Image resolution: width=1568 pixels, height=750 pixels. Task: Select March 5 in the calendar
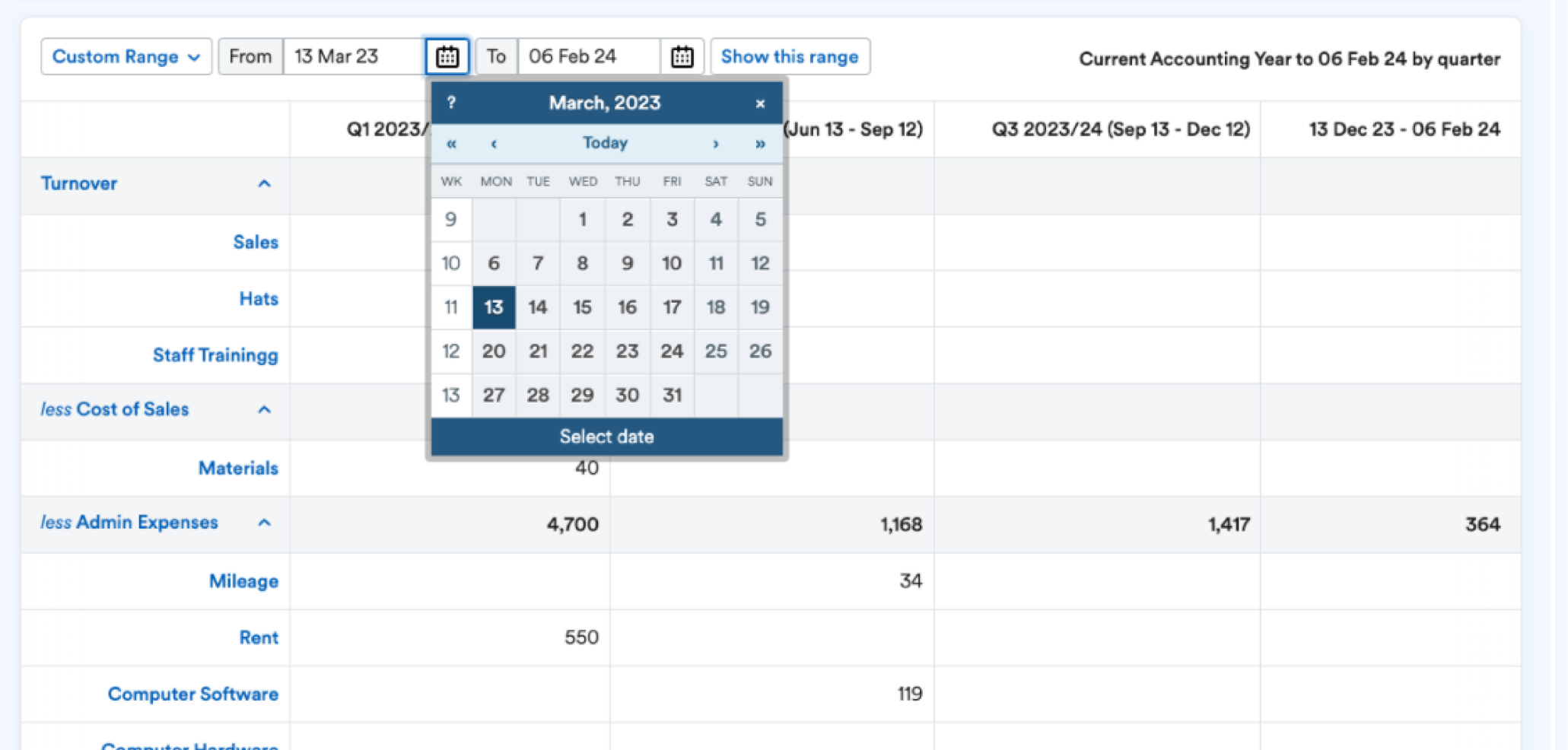760,220
